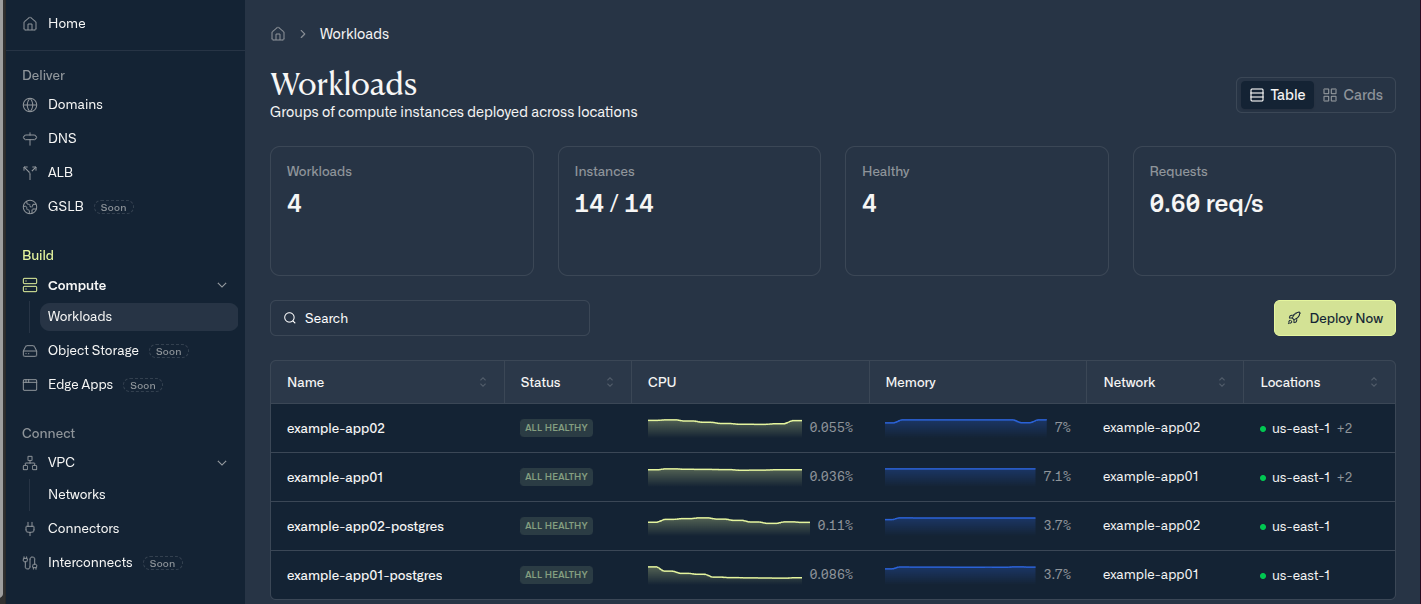Click the Compute server icon
The height and width of the screenshot is (604, 1421).
(30, 285)
